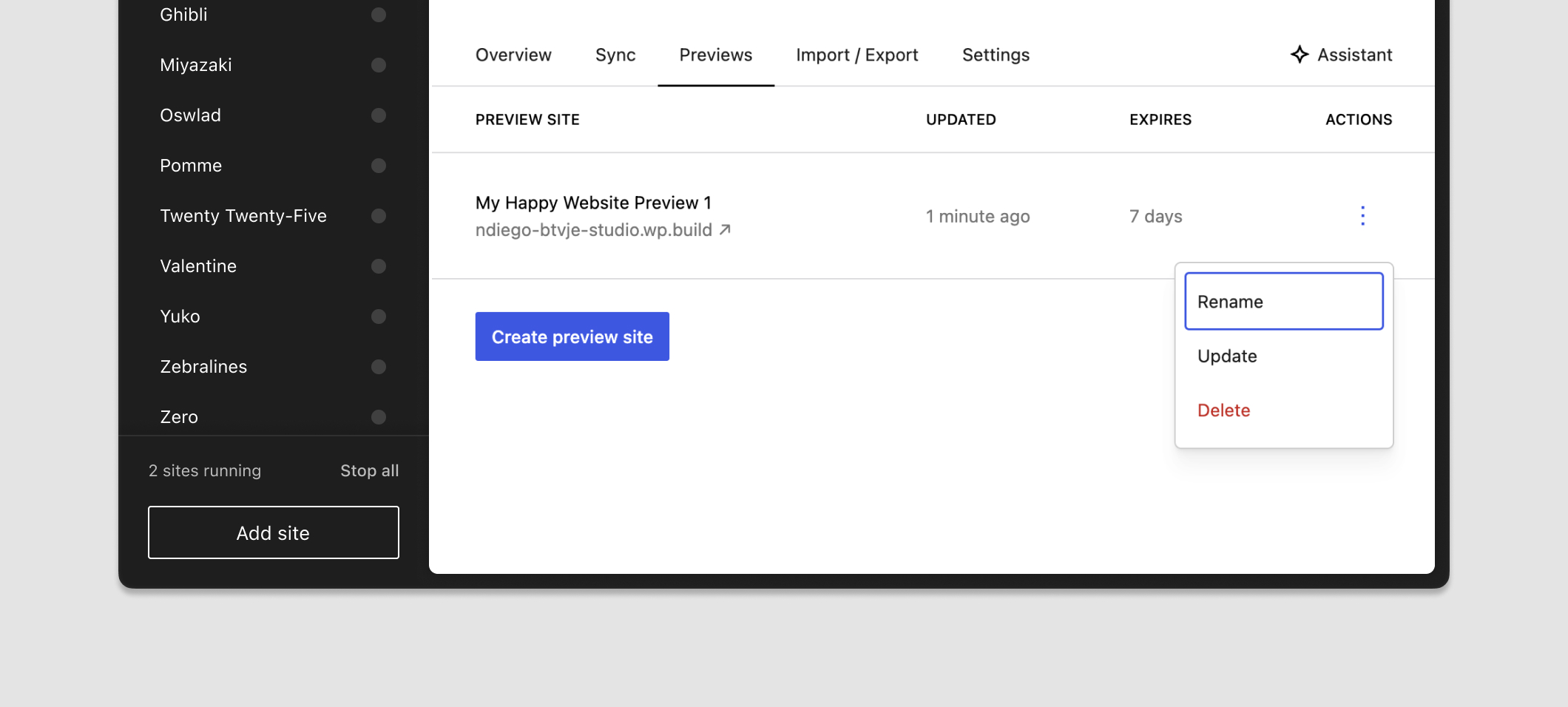Click Stop all running sites

pos(370,470)
